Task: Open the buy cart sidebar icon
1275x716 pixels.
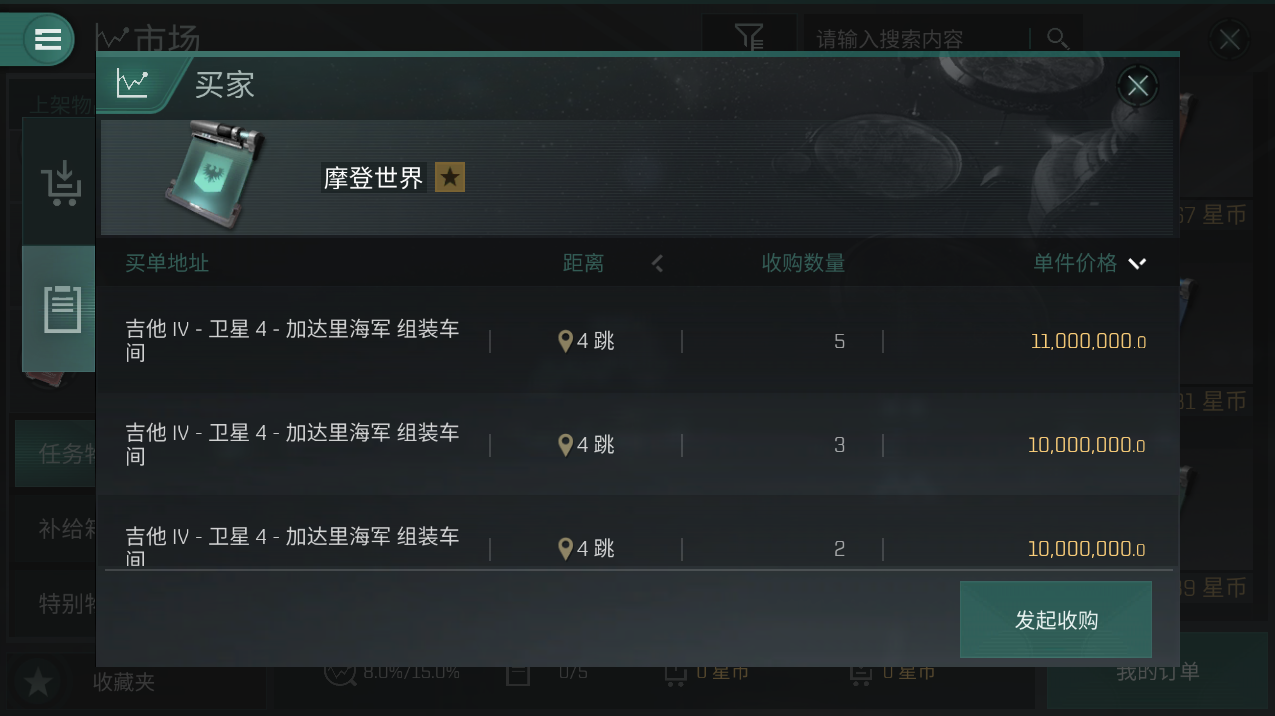Action: tap(60, 184)
